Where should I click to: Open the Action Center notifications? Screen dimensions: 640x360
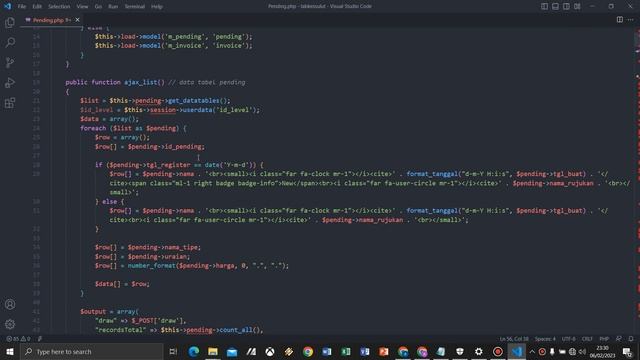click(627, 351)
